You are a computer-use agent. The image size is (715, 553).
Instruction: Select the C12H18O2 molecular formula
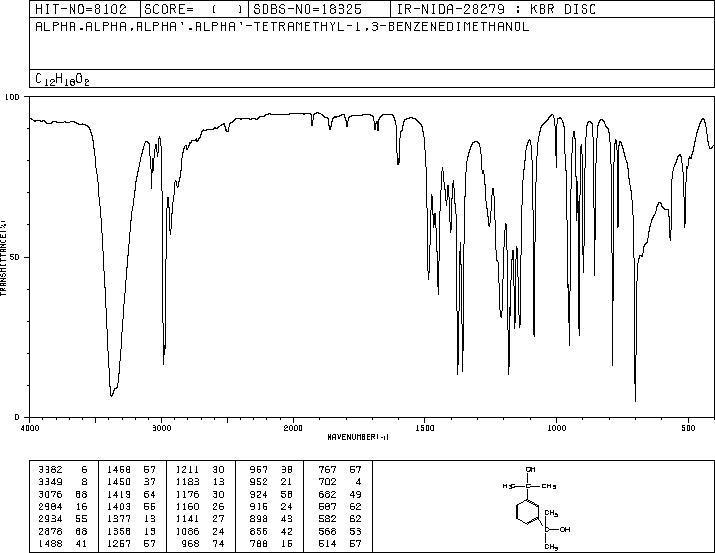(x=62, y=79)
